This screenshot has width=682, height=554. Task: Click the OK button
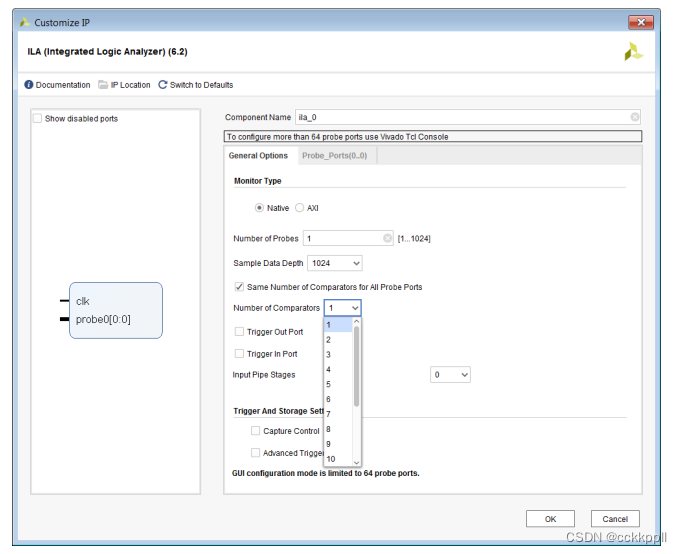coord(550,519)
